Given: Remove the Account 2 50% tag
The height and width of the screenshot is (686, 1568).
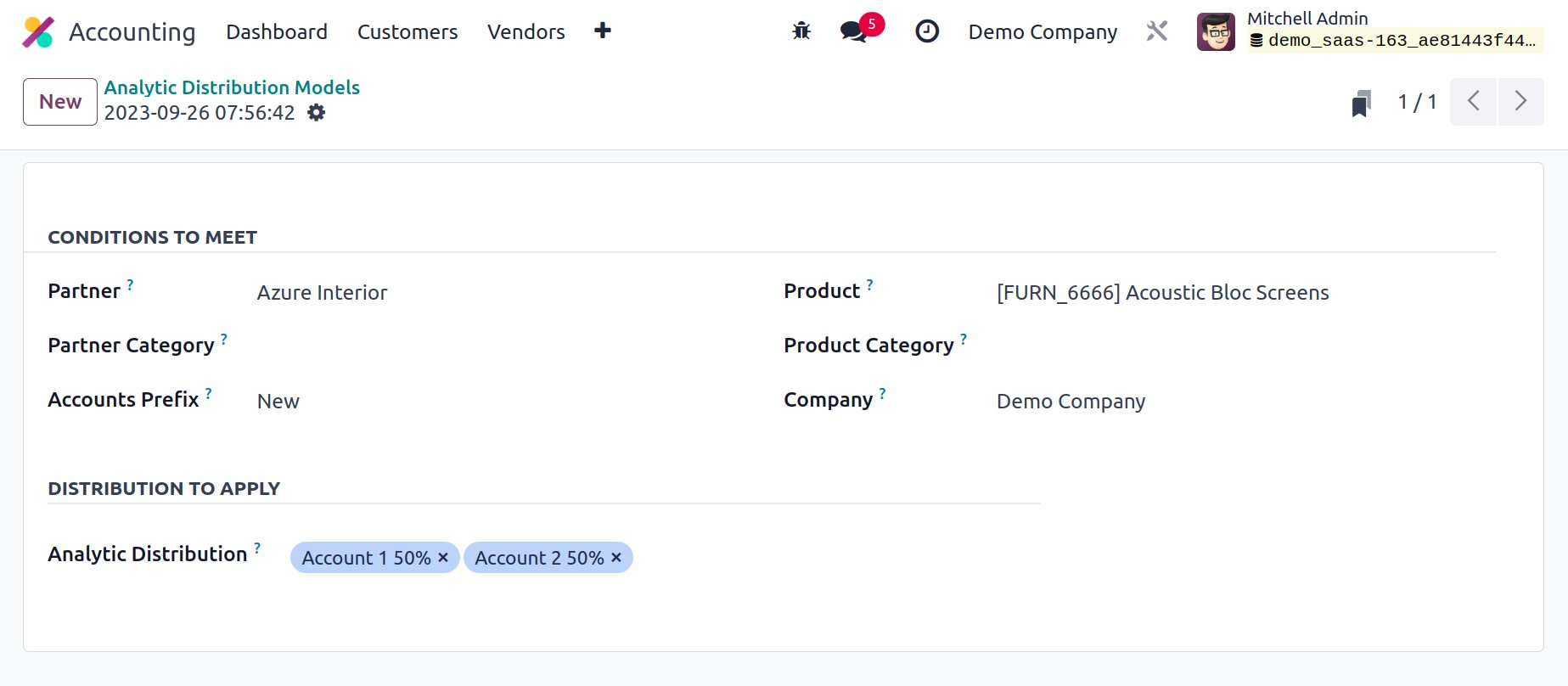Looking at the screenshot, I should (x=616, y=558).
